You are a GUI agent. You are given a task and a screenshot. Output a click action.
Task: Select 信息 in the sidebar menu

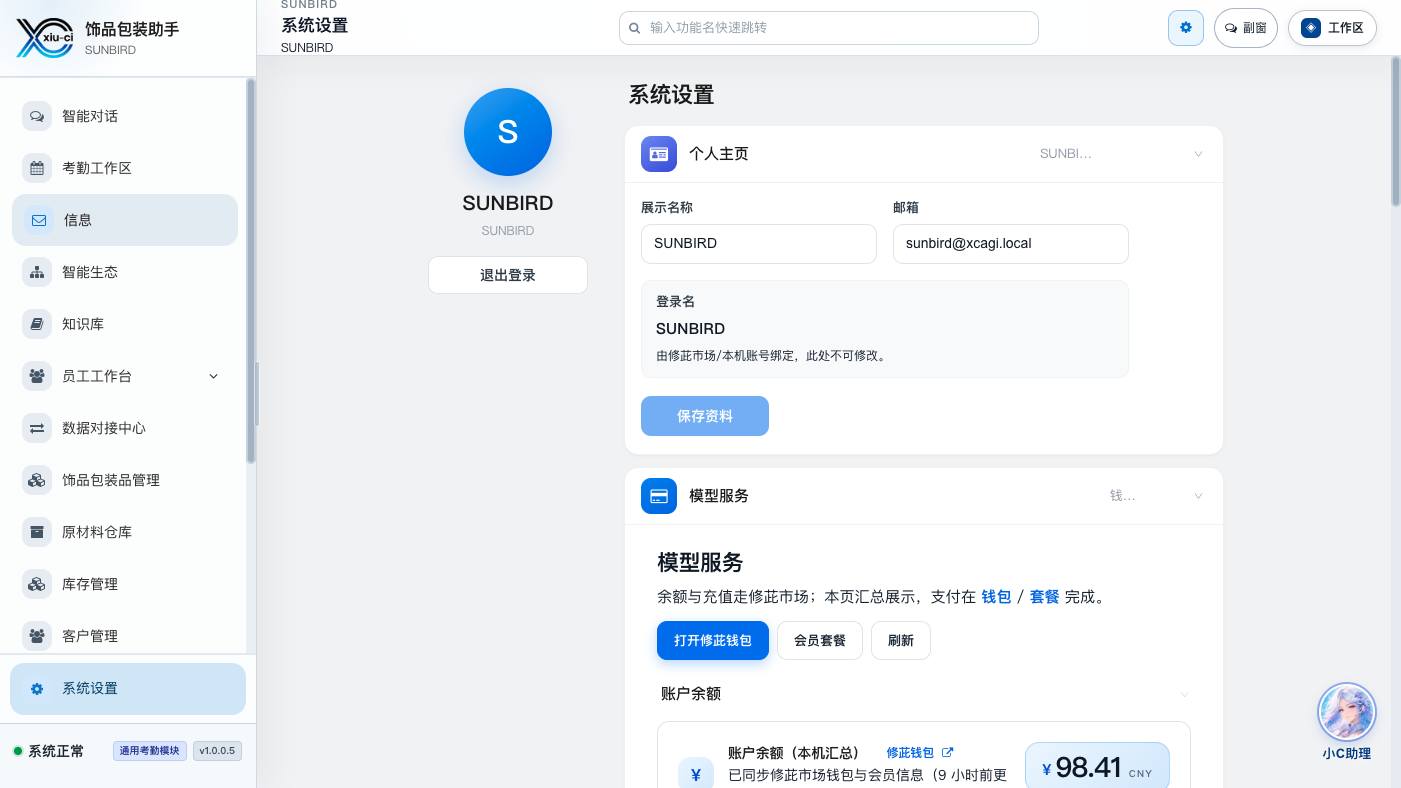(x=125, y=220)
